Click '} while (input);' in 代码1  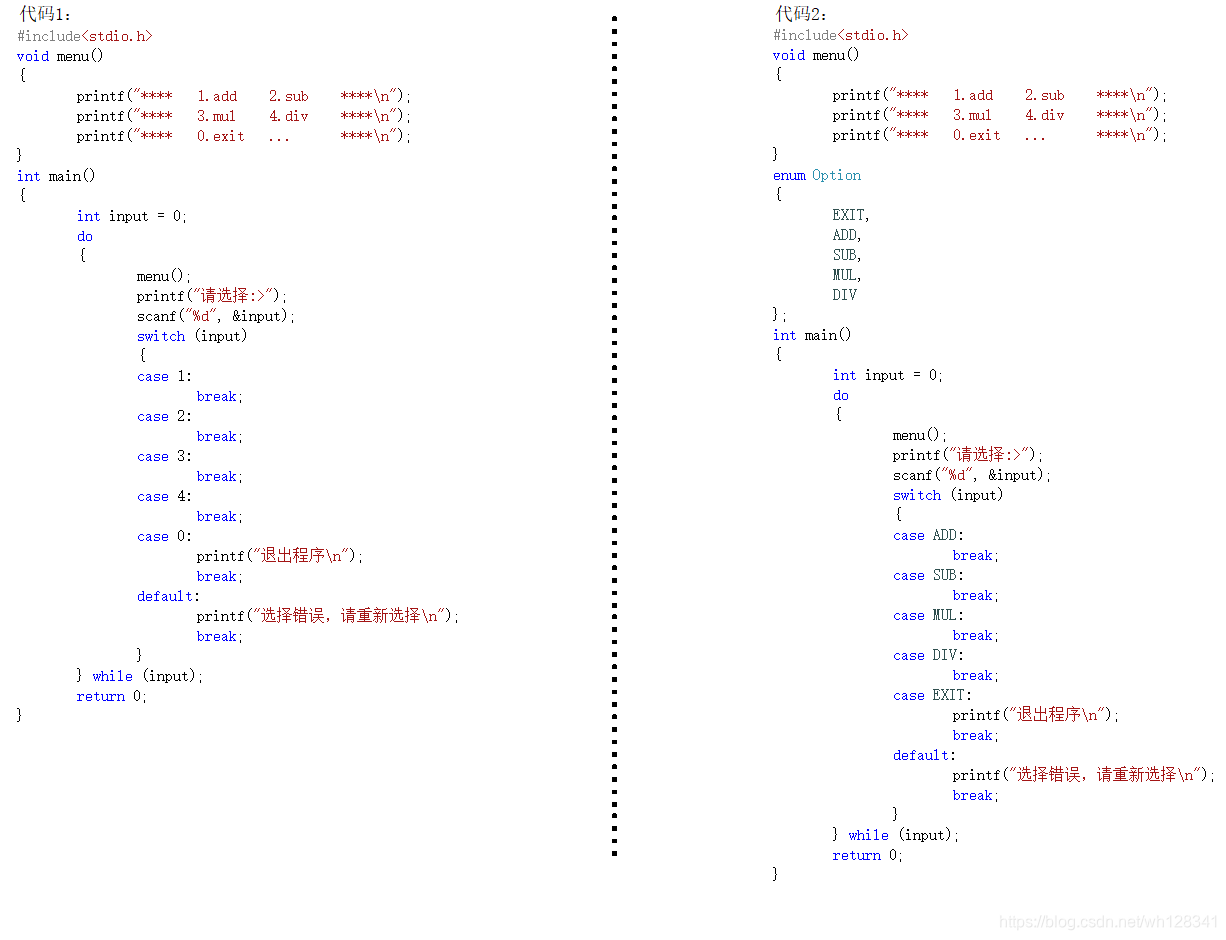[x=140, y=676]
